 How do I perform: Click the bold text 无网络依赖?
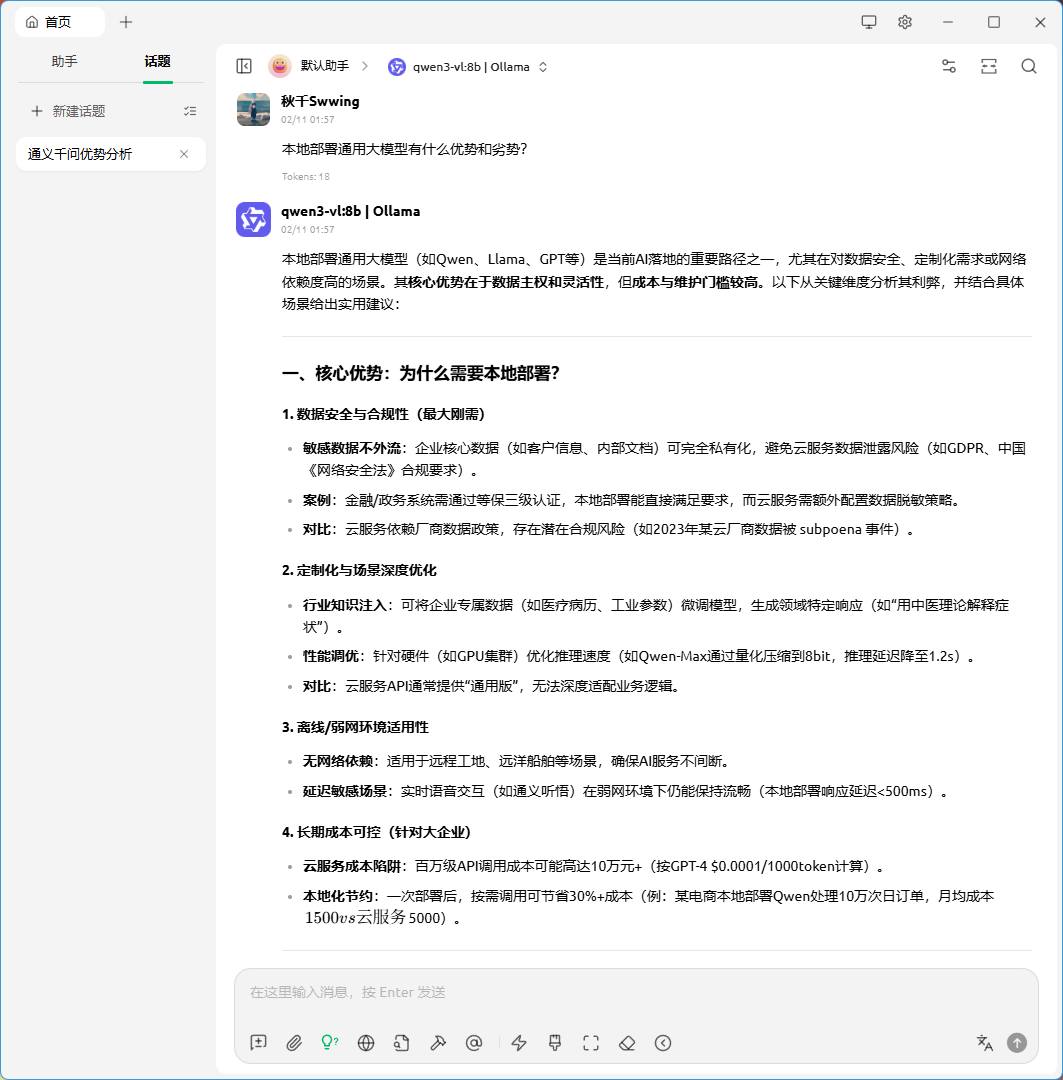click(338, 761)
